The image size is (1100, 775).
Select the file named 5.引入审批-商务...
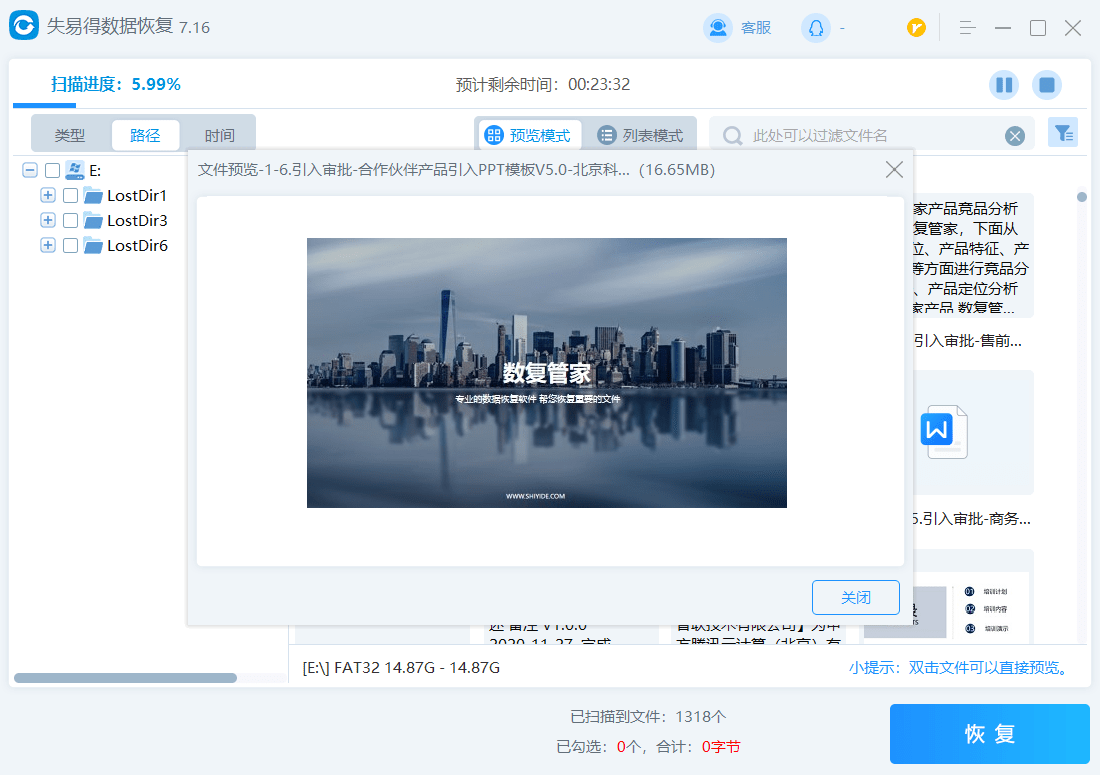point(972,519)
